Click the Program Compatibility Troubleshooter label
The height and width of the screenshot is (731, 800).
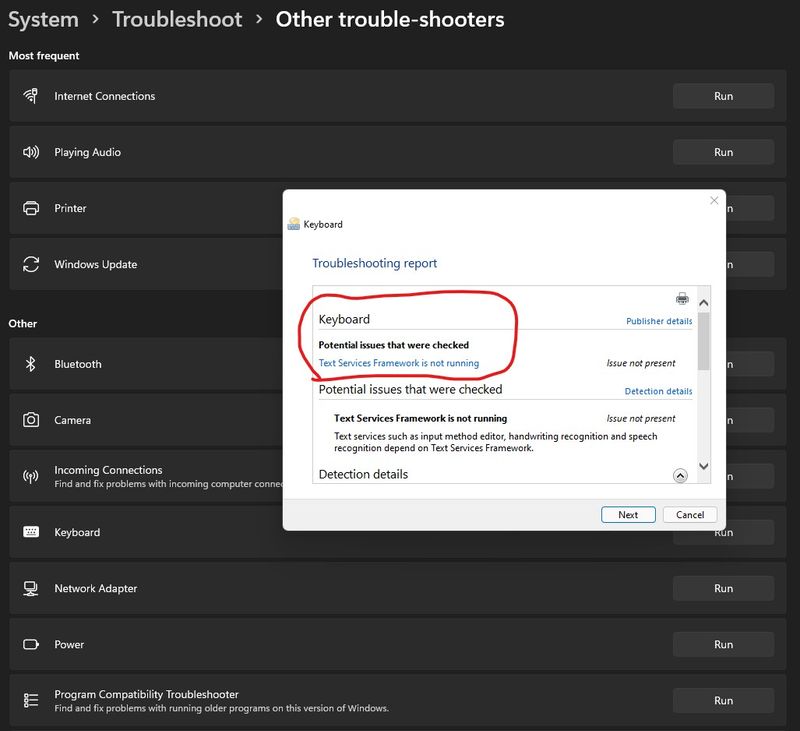146,694
